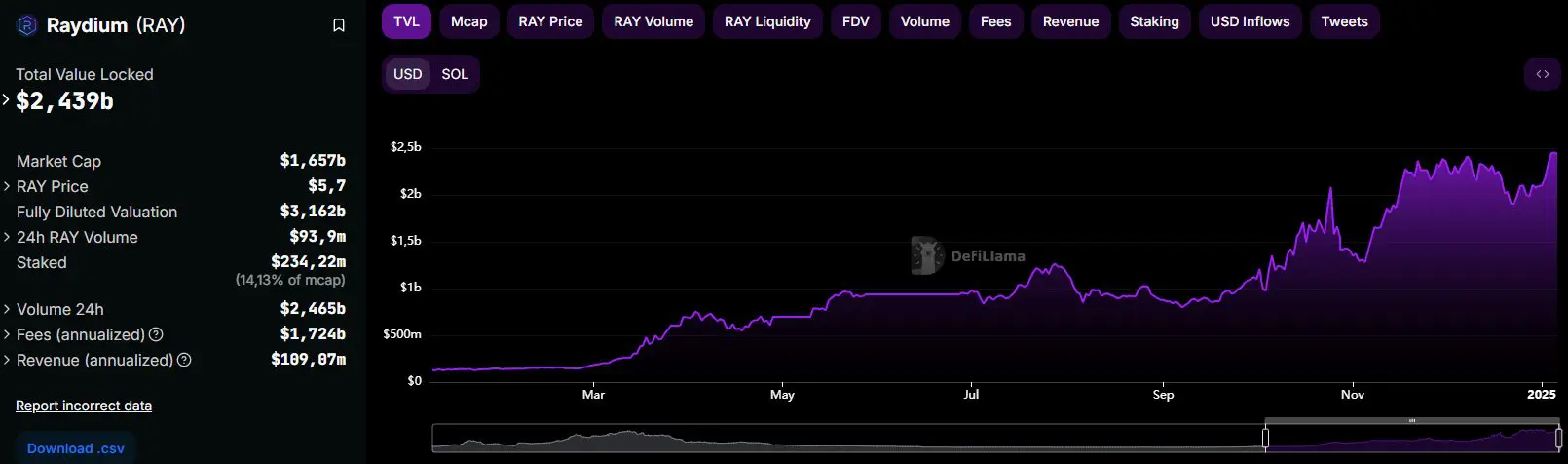Toggle the Revenue chart metric
Screen dimensions: 1568x464
1070,21
